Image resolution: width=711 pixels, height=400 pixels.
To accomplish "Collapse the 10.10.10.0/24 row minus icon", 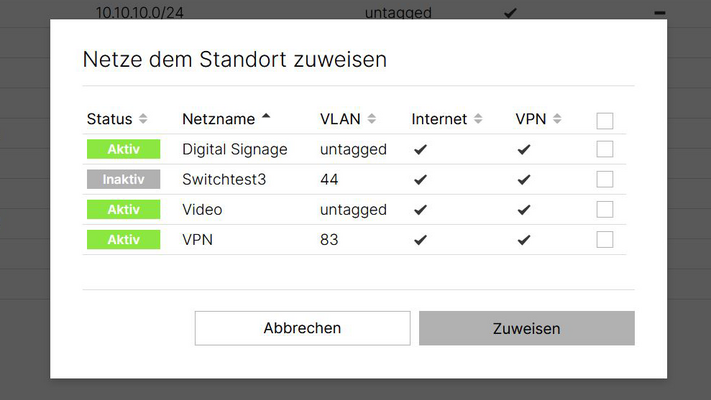I will coord(659,13).
